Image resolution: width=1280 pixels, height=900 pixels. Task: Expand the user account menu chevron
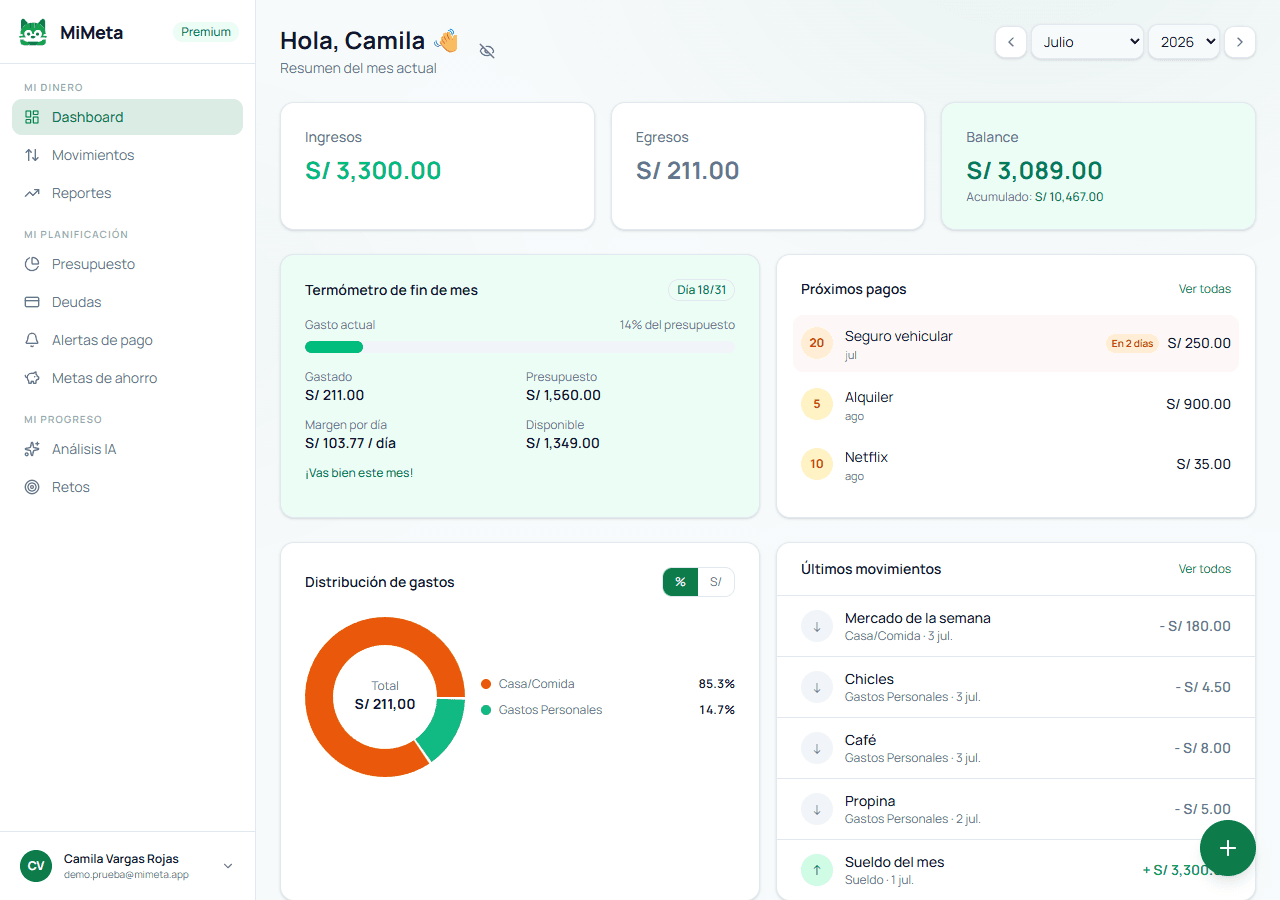point(228,866)
